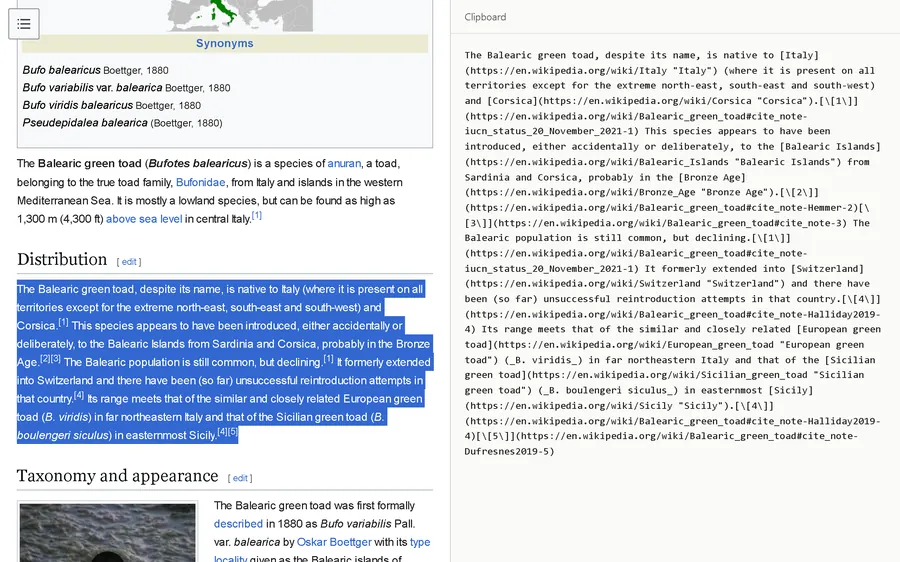
Task: Edit the Taxonomy and appearance section
Action: click(240, 478)
